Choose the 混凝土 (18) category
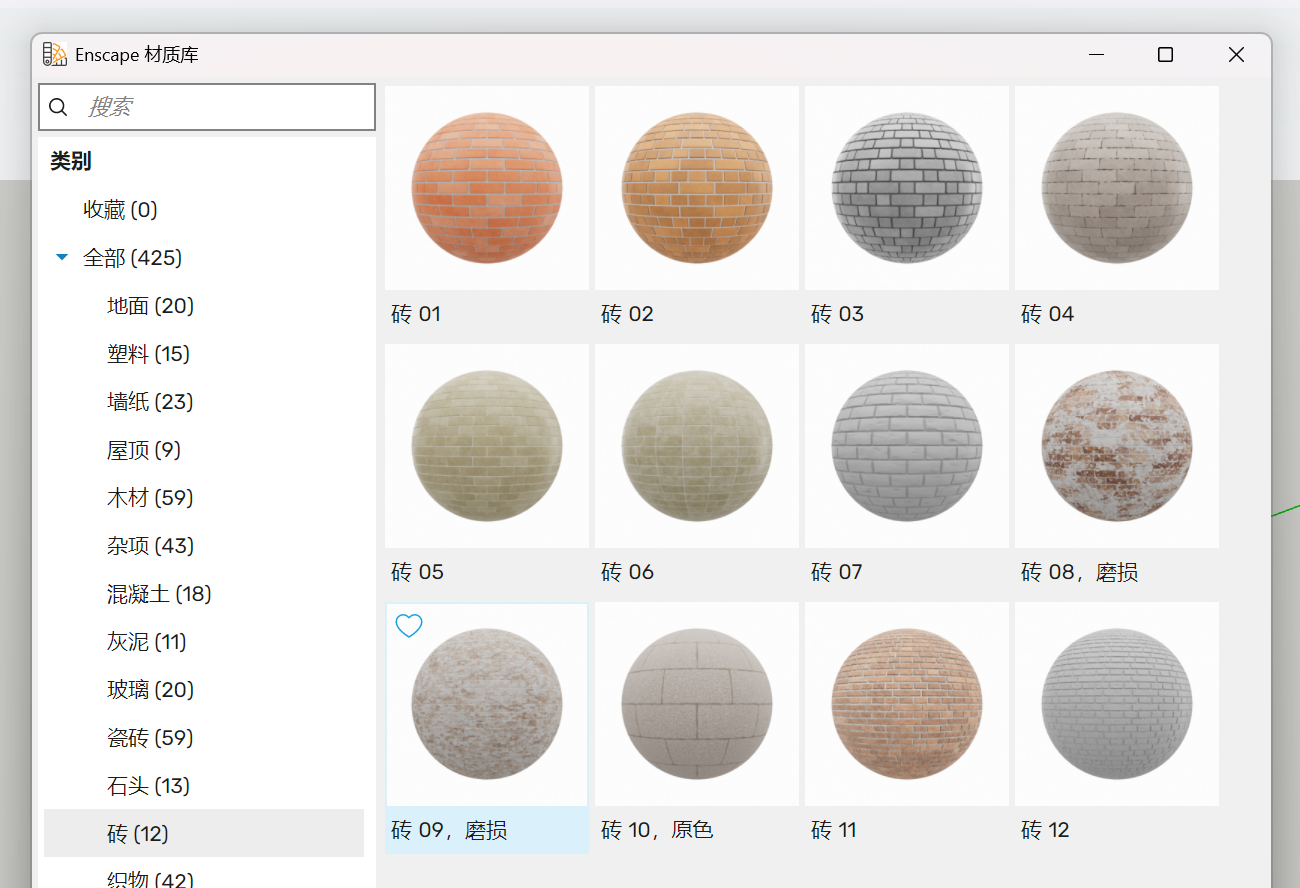This screenshot has height=888, width=1300. point(159,594)
